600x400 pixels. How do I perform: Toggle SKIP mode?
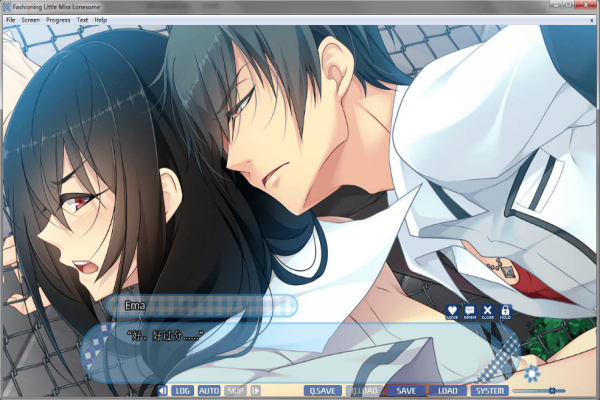tap(235, 390)
